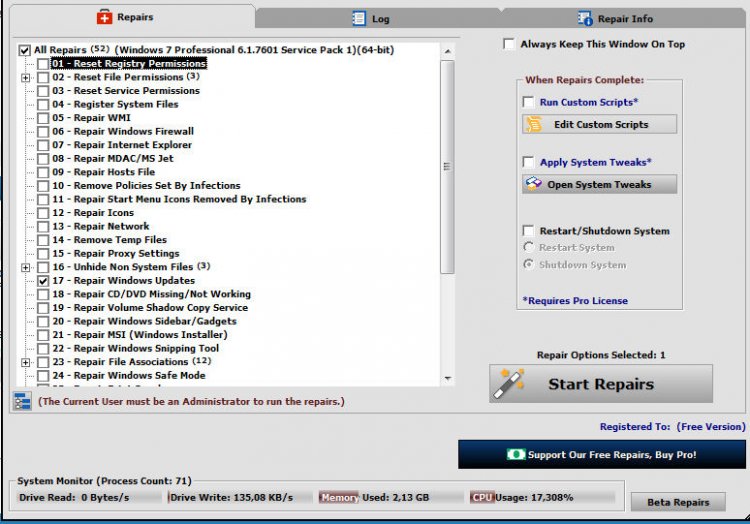This screenshot has width=750, height=524.
Task: Select 07 - Repair Internet Explorer row
Action: [x=122, y=145]
